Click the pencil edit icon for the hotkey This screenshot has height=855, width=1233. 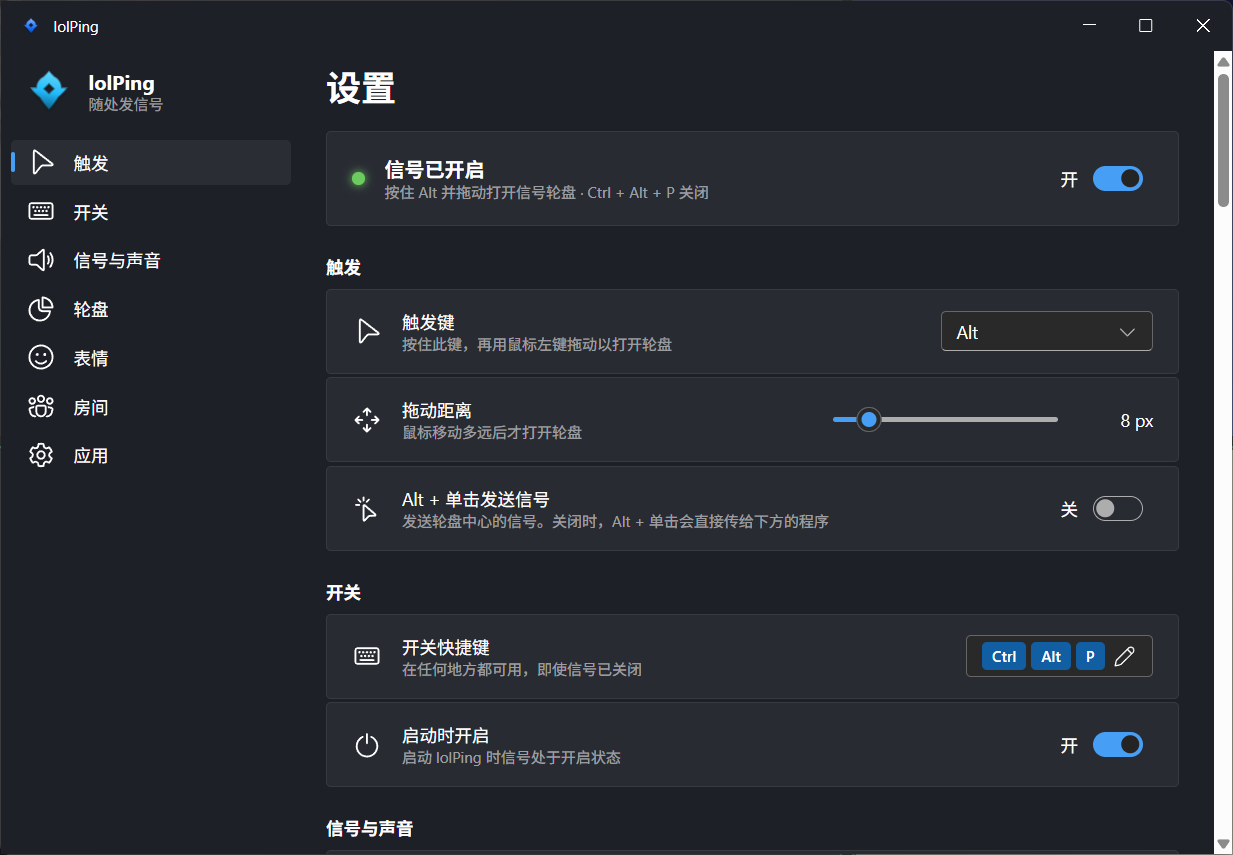(1124, 656)
